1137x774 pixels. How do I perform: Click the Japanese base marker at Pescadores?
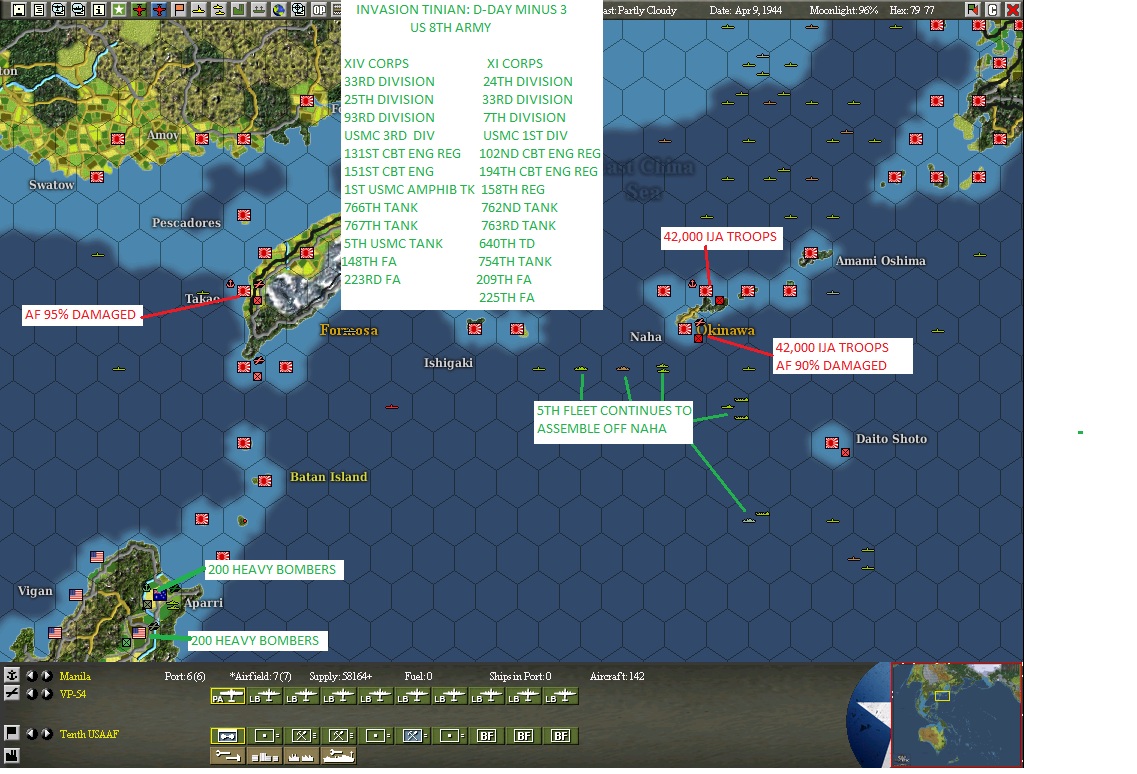point(244,215)
